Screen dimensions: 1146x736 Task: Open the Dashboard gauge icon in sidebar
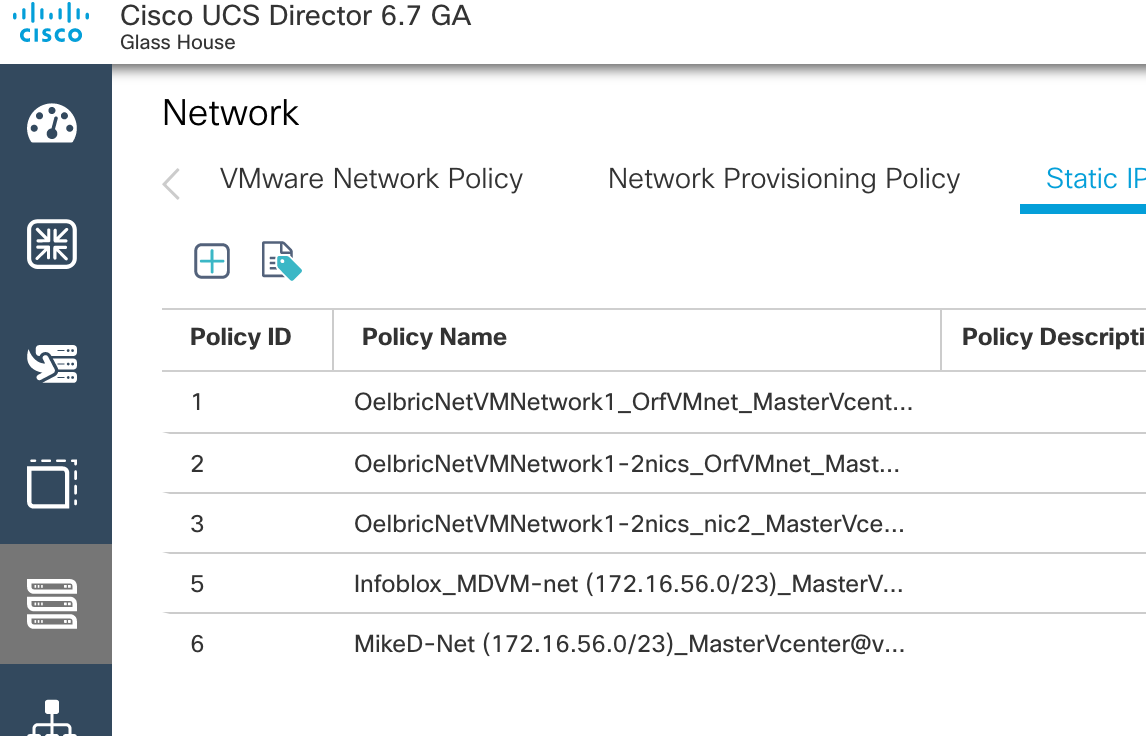pyautogui.click(x=52, y=124)
